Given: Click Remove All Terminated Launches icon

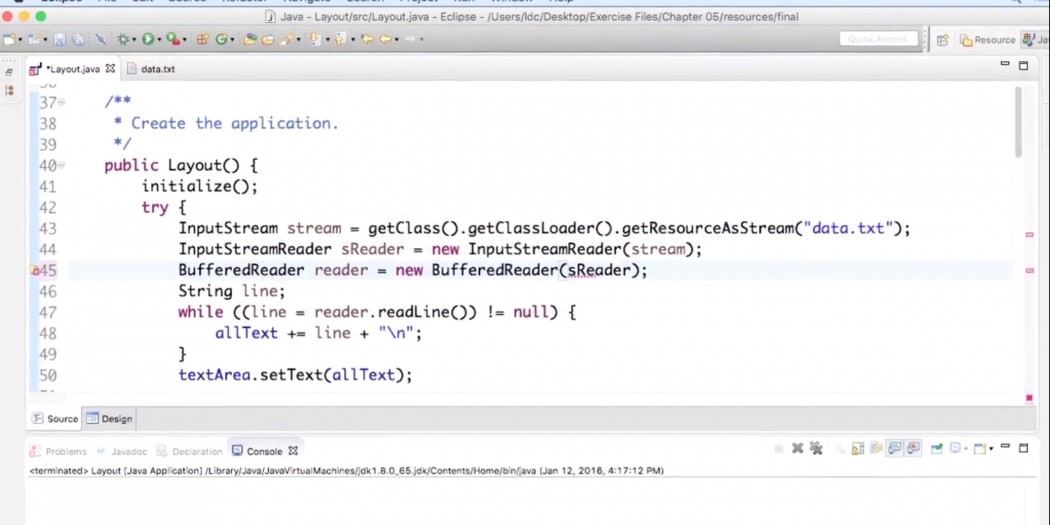Looking at the screenshot, I should point(816,448).
